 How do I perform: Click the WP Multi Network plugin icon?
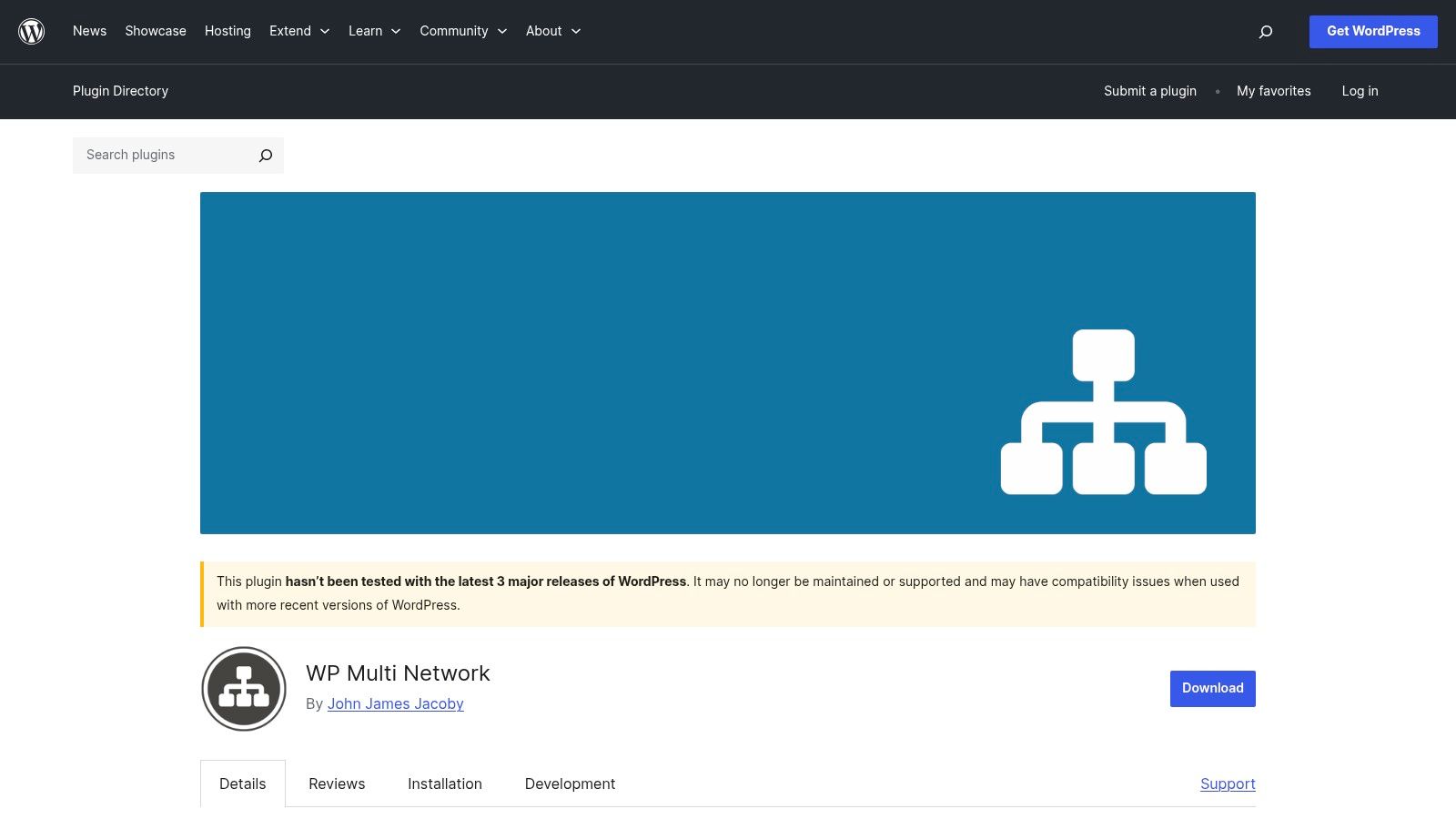(244, 689)
